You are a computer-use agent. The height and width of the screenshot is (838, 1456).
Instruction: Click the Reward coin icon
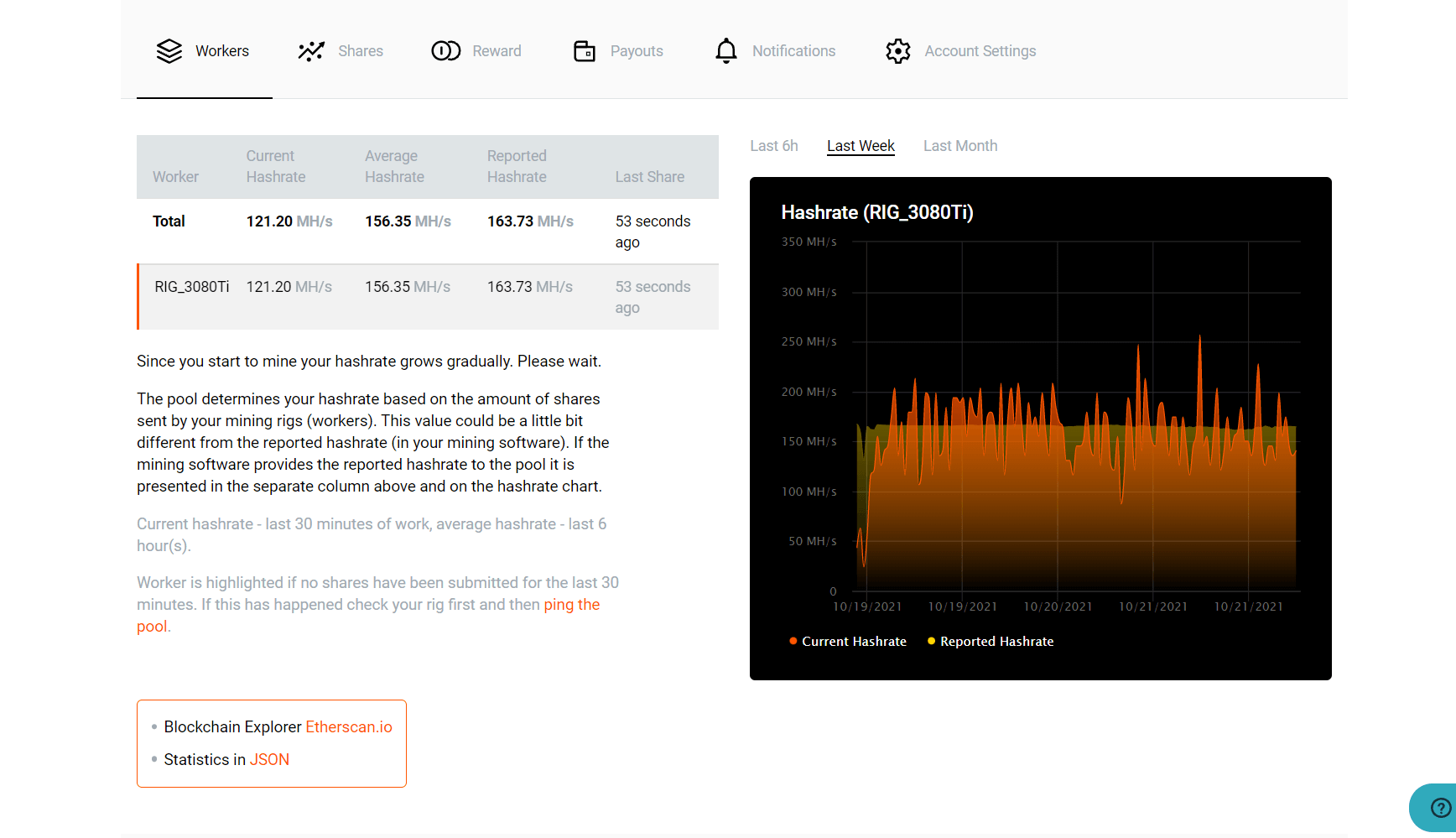click(x=445, y=51)
